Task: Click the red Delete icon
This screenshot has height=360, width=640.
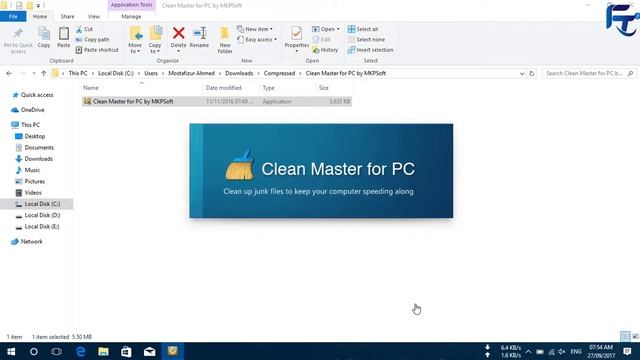Action: tap(178, 33)
